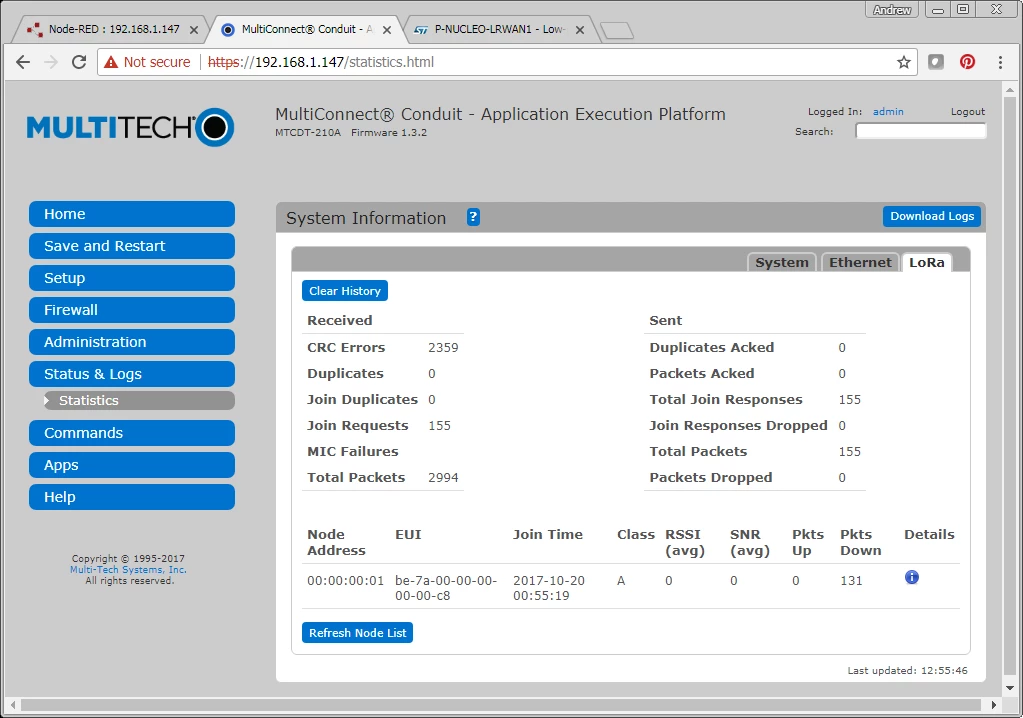Collapse Status & Logs menu
This screenshot has width=1023, height=718.
pos(132,374)
